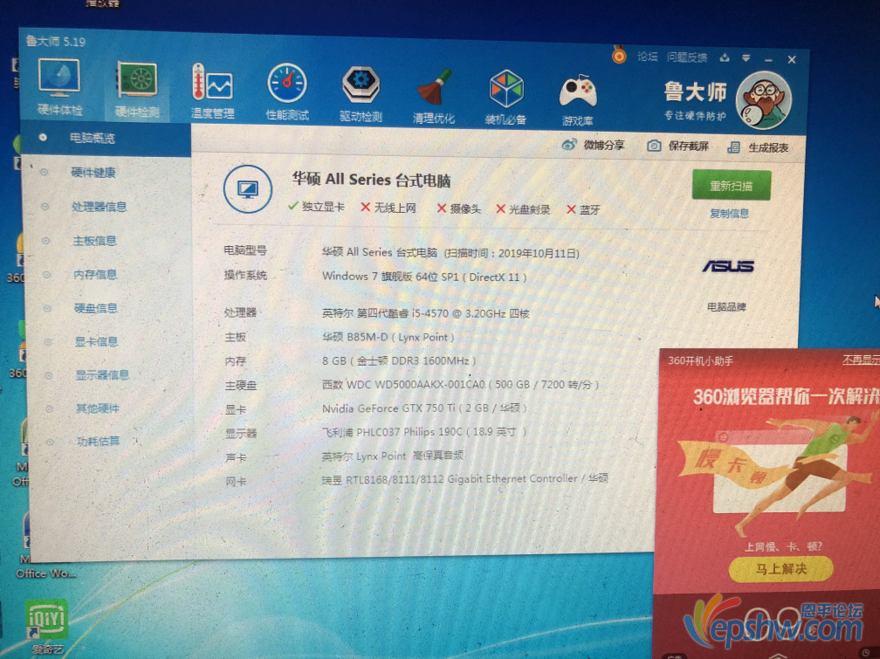Open the 论坛 forum link
The width and height of the screenshot is (880, 659).
tap(647, 56)
